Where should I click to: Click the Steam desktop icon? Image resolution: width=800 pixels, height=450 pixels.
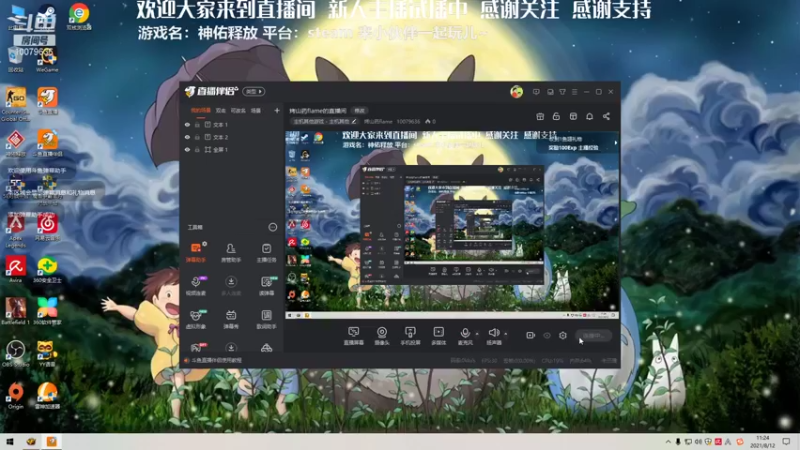(47, 16)
